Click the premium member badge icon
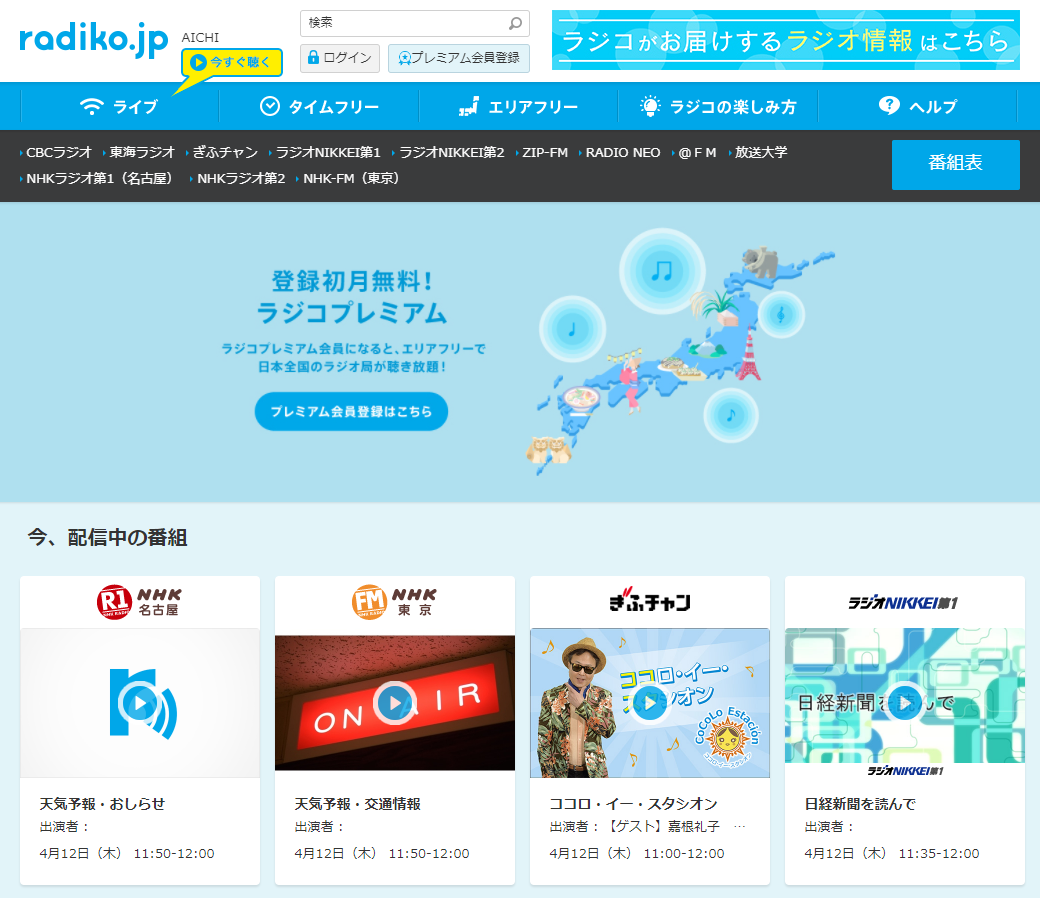This screenshot has width=1040, height=898. [404, 58]
